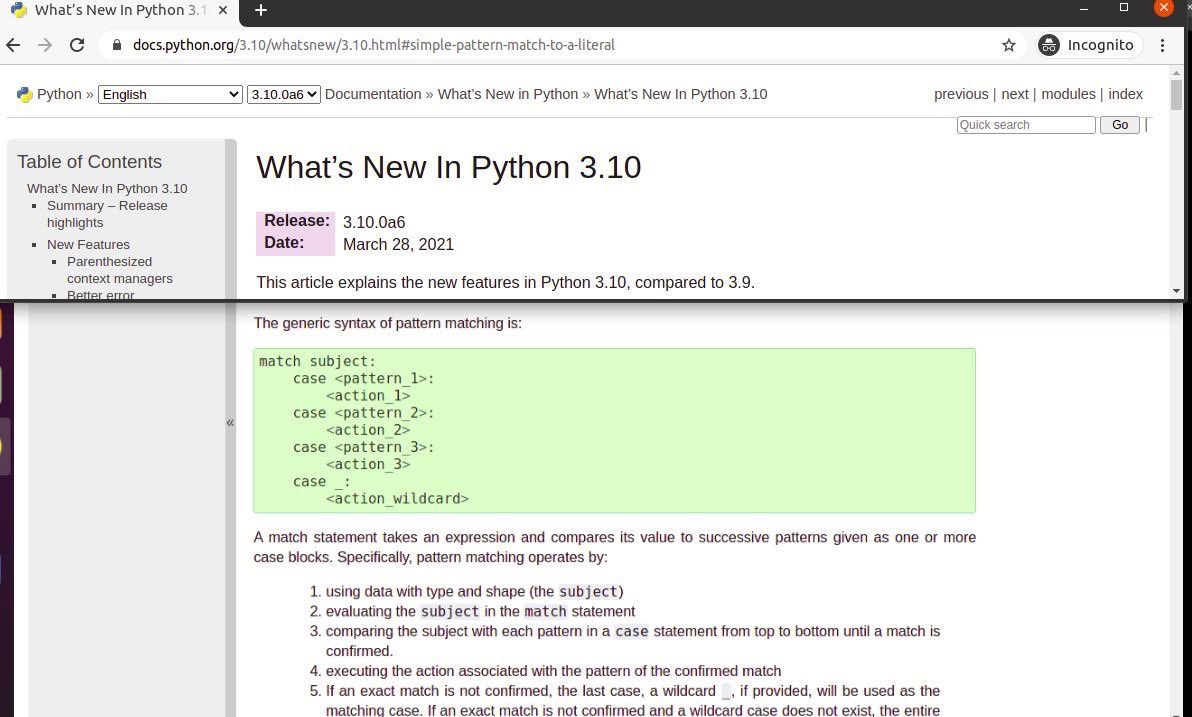Bookmark this page with the star icon

pyautogui.click(x=1009, y=45)
